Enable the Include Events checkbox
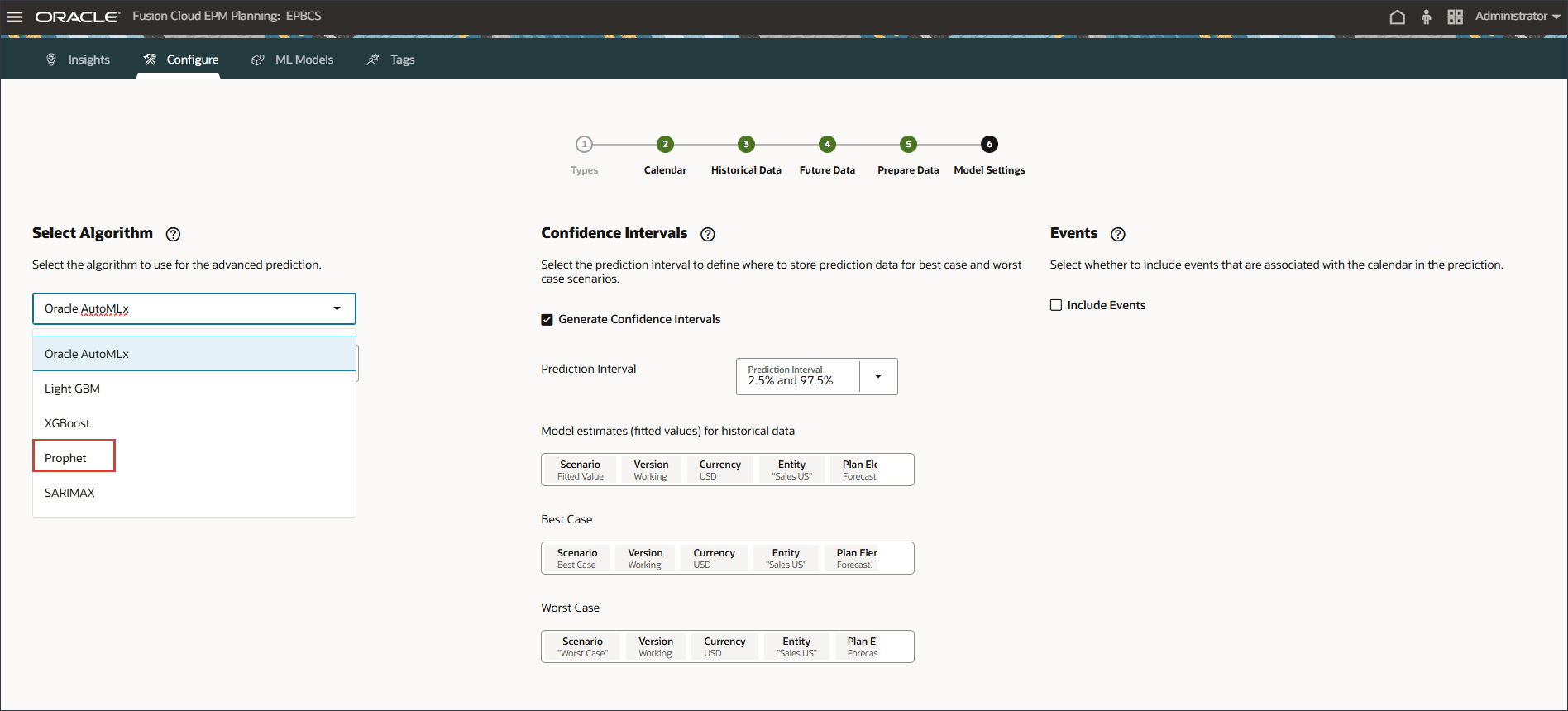Screen dimensions: 1568x711 (x=1056, y=305)
